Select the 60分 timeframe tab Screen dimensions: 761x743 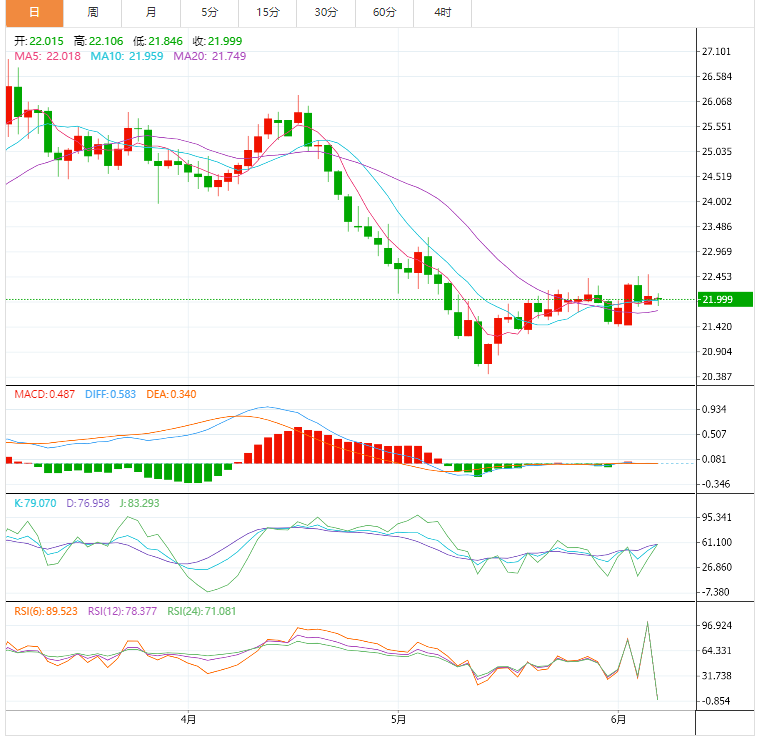(x=384, y=13)
